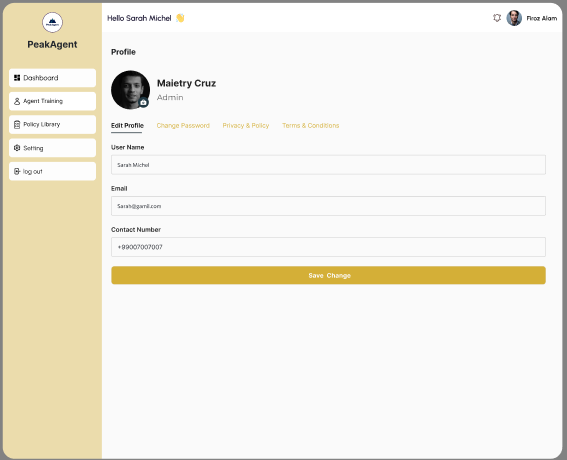567x460 pixels.
Task: Click the Policy Library clipboard icon
Action: pyautogui.click(x=17, y=124)
